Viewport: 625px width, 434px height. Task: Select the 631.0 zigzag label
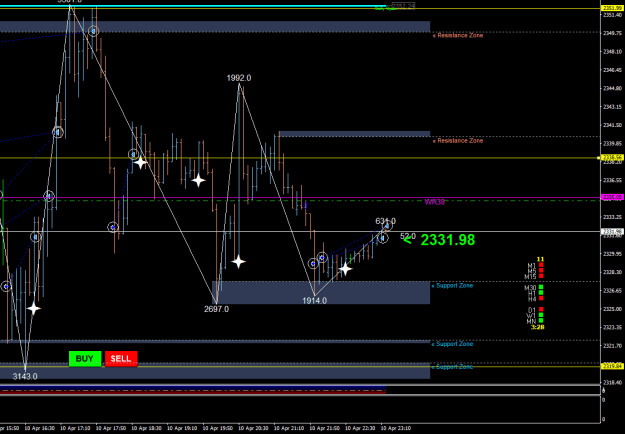[385, 221]
